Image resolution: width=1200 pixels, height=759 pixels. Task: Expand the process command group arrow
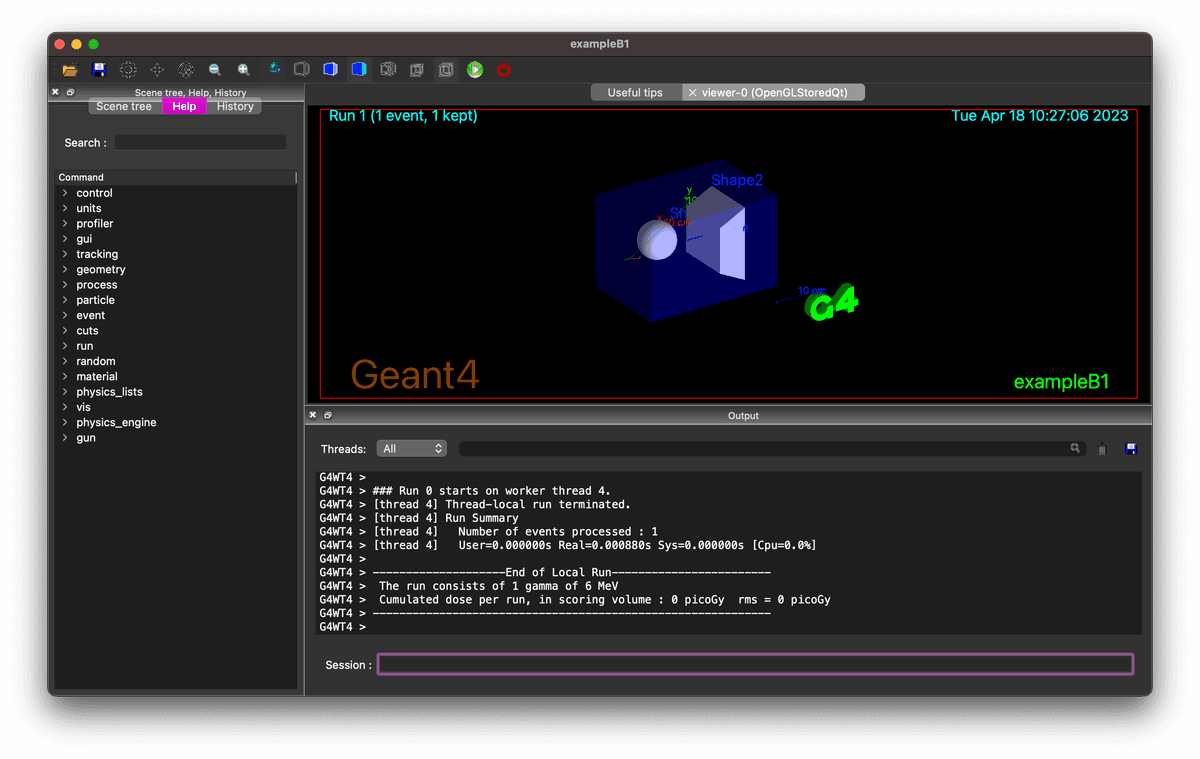pyautogui.click(x=65, y=285)
